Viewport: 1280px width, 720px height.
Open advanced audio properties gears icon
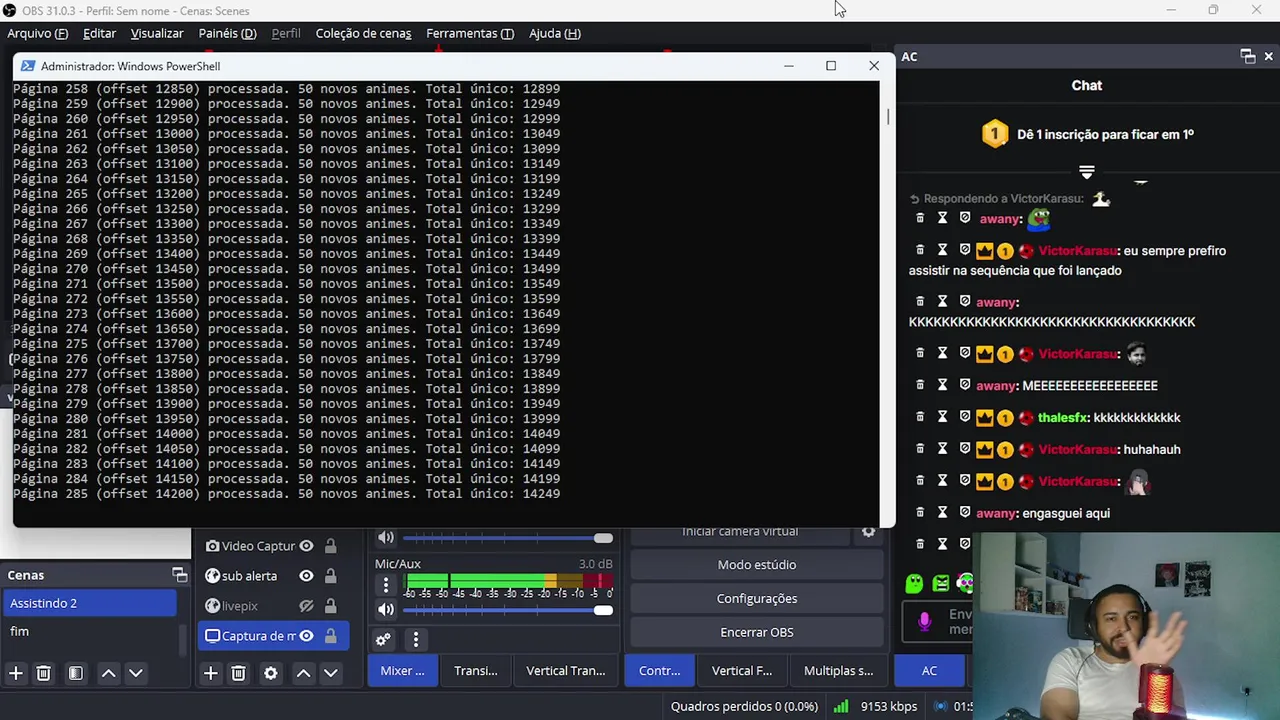click(383, 640)
